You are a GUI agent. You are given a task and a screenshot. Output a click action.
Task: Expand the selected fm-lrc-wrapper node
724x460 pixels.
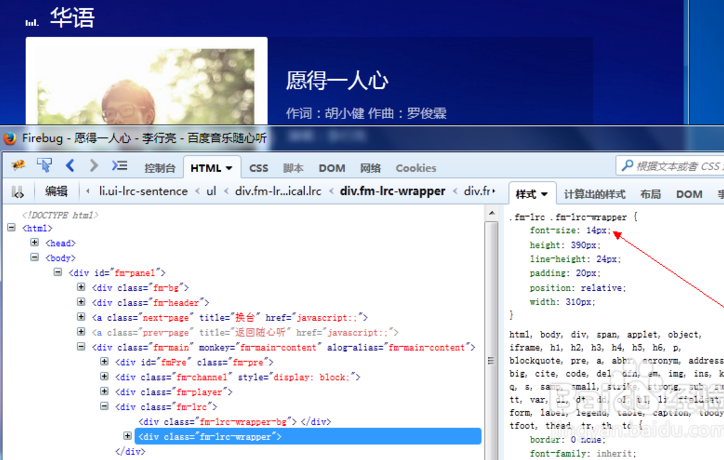click(x=128, y=436)
